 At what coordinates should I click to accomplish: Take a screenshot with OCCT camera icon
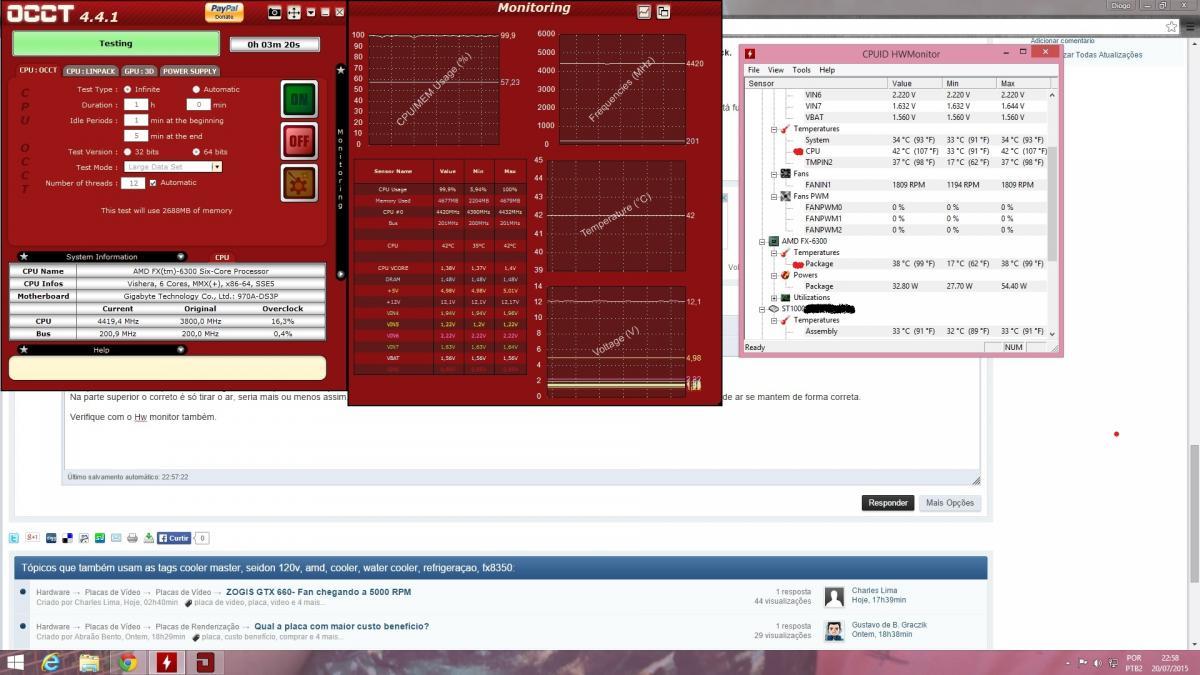(274, 12)
